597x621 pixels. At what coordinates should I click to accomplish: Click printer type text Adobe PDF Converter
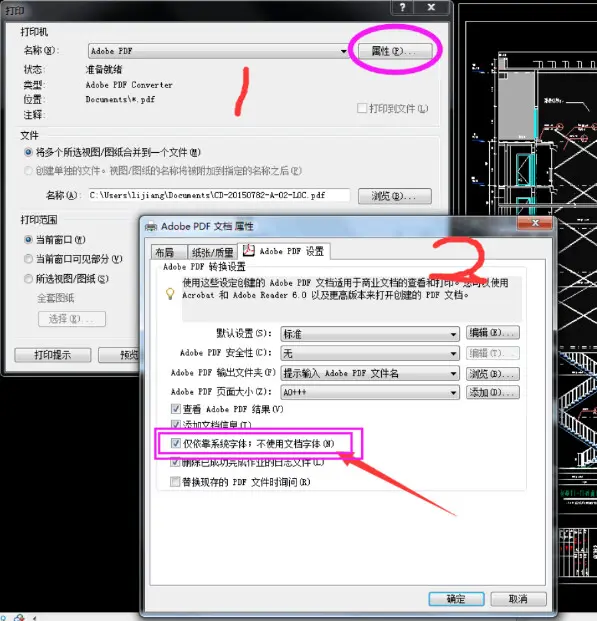[x=129, y=85]
